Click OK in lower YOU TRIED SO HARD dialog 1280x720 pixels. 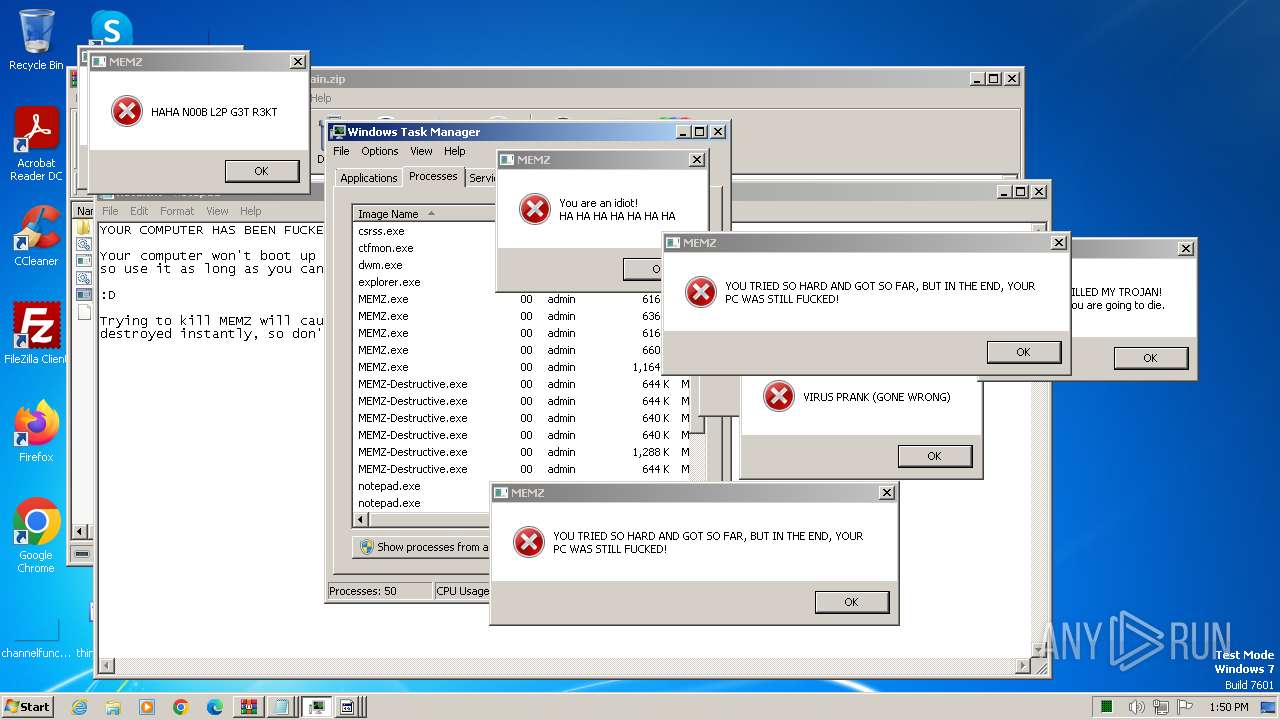(x=852, y=602)
